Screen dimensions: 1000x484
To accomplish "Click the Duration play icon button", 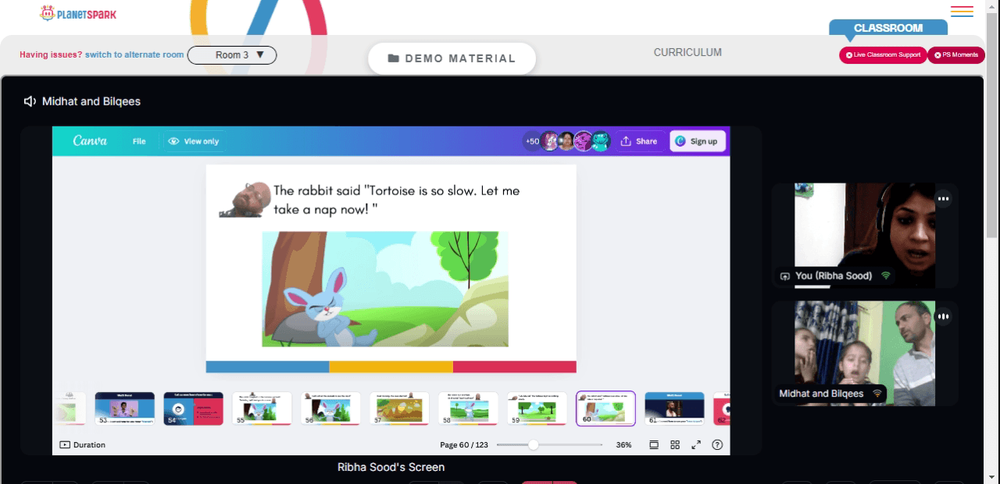I will [82, 444].
